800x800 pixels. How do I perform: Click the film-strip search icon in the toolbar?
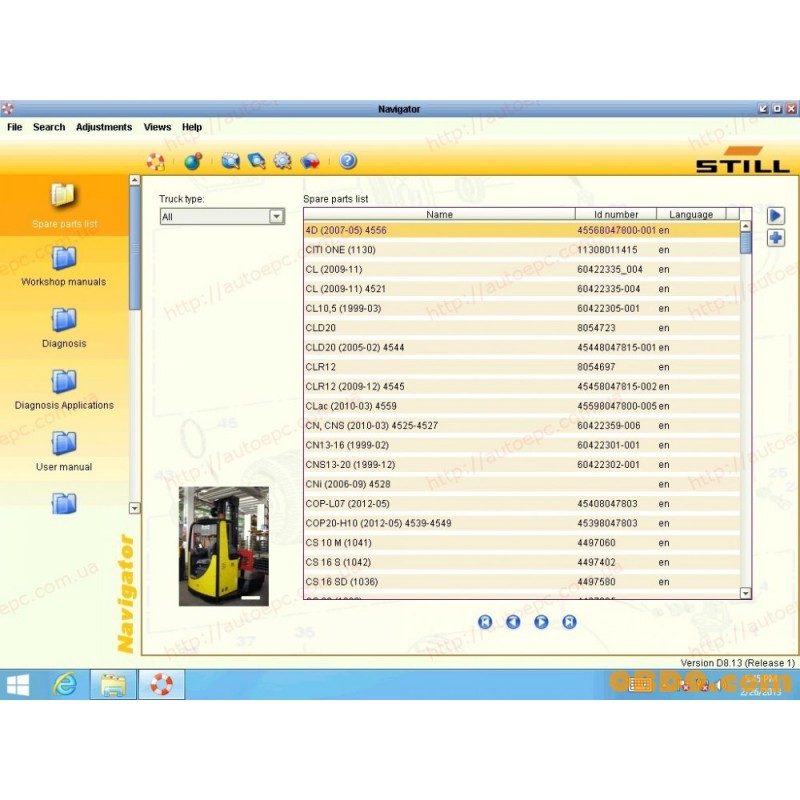point(231,161)
